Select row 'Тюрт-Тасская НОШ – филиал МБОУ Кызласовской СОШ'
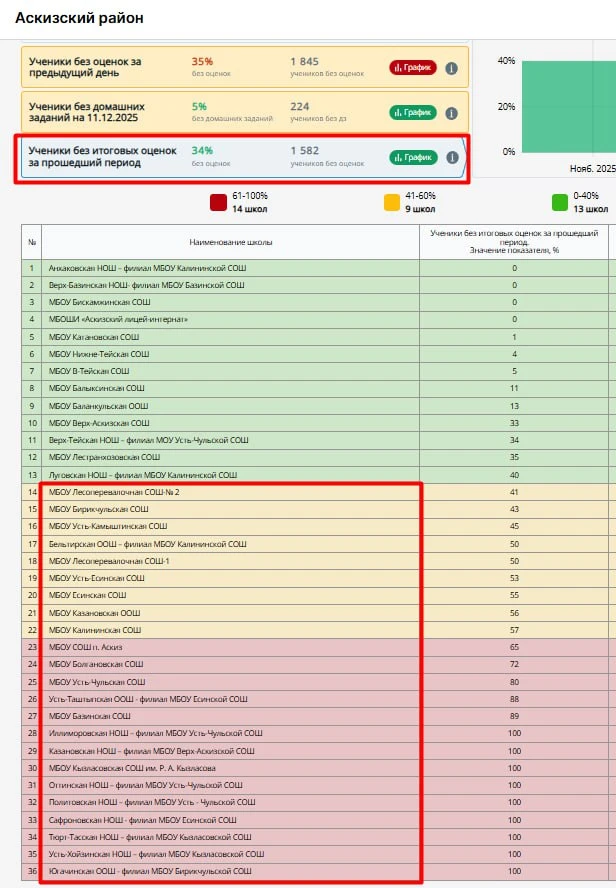Image resolution: width=616 pixels, height=888 pixels. click(315, 838)
